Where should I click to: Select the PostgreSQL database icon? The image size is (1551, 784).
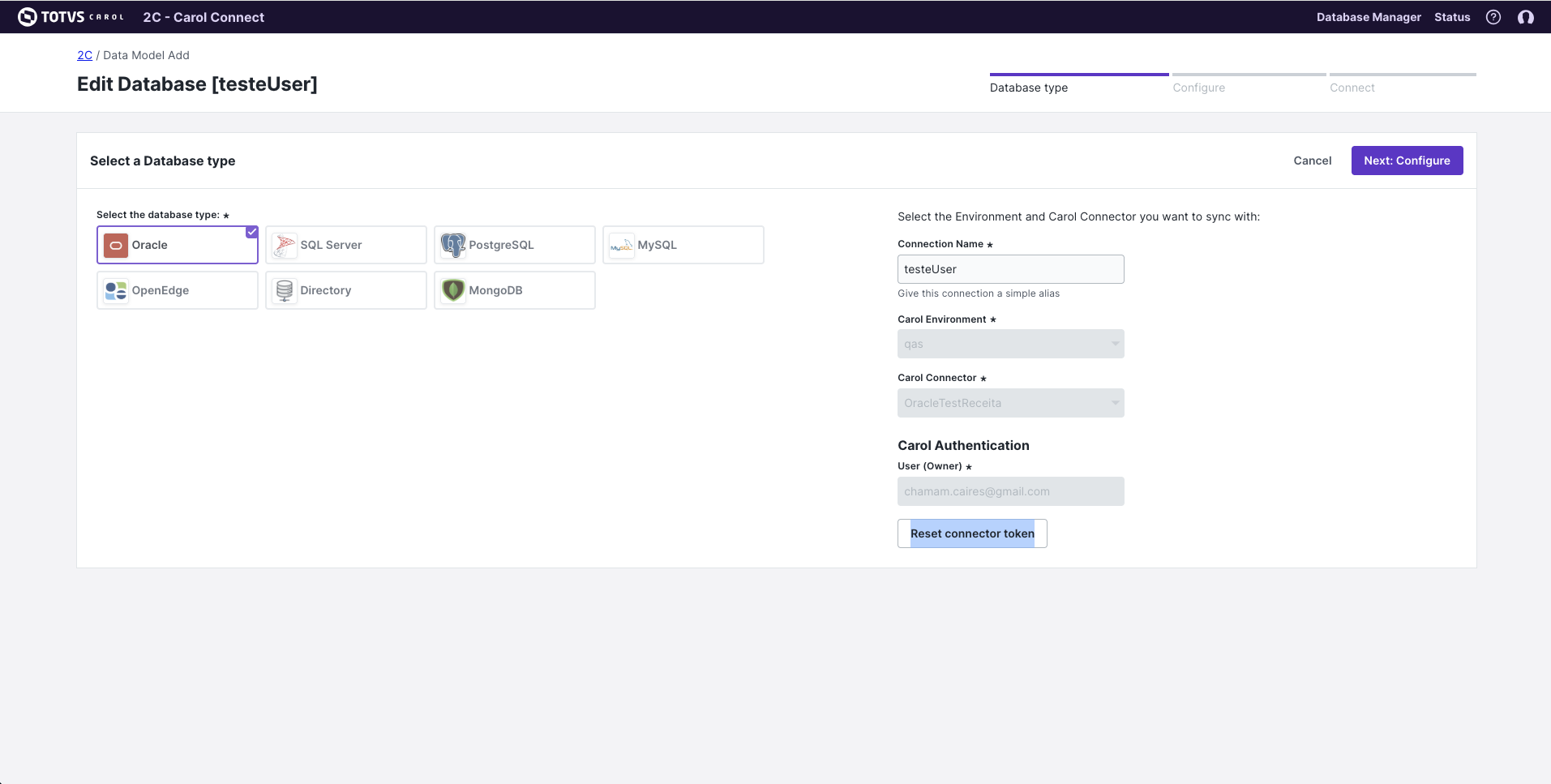(453, 244)
